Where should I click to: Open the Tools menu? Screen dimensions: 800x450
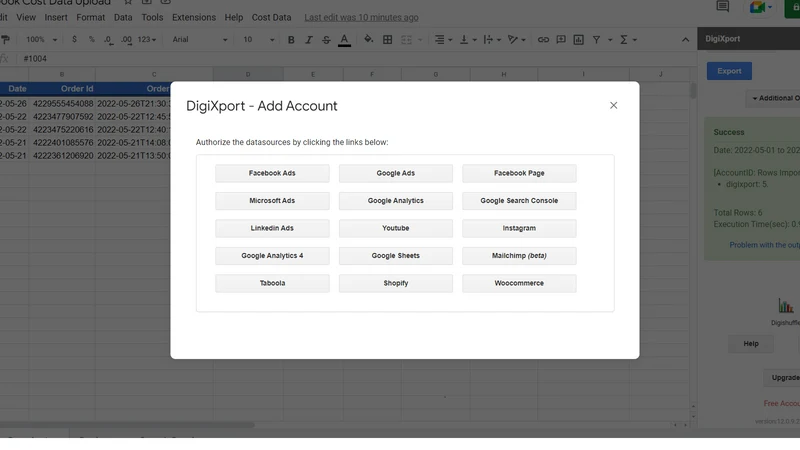[152, 17]
